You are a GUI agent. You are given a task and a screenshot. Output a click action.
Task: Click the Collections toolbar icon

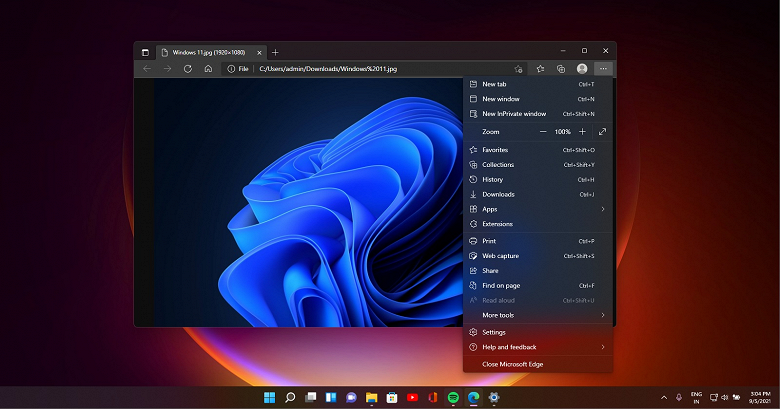pos(561,69)
